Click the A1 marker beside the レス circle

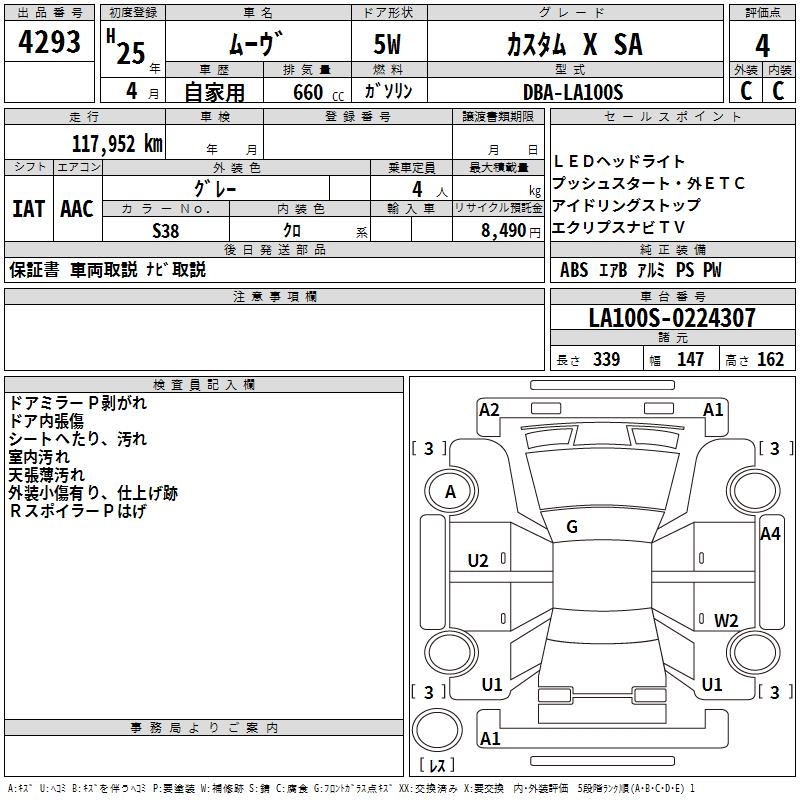(x=490, y=739)
